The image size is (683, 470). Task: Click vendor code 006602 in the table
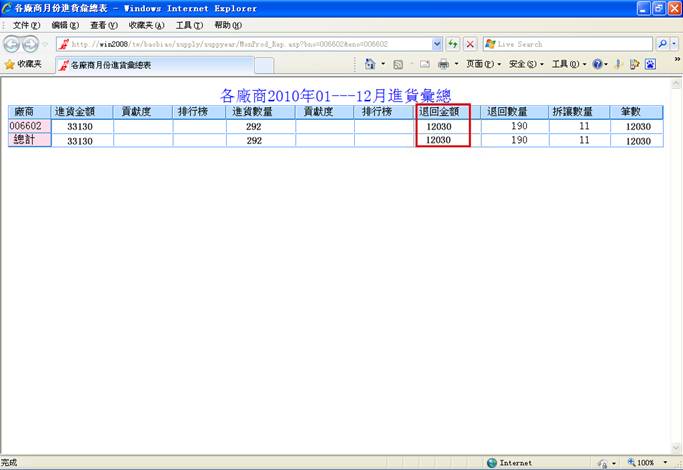pos(26,127)
